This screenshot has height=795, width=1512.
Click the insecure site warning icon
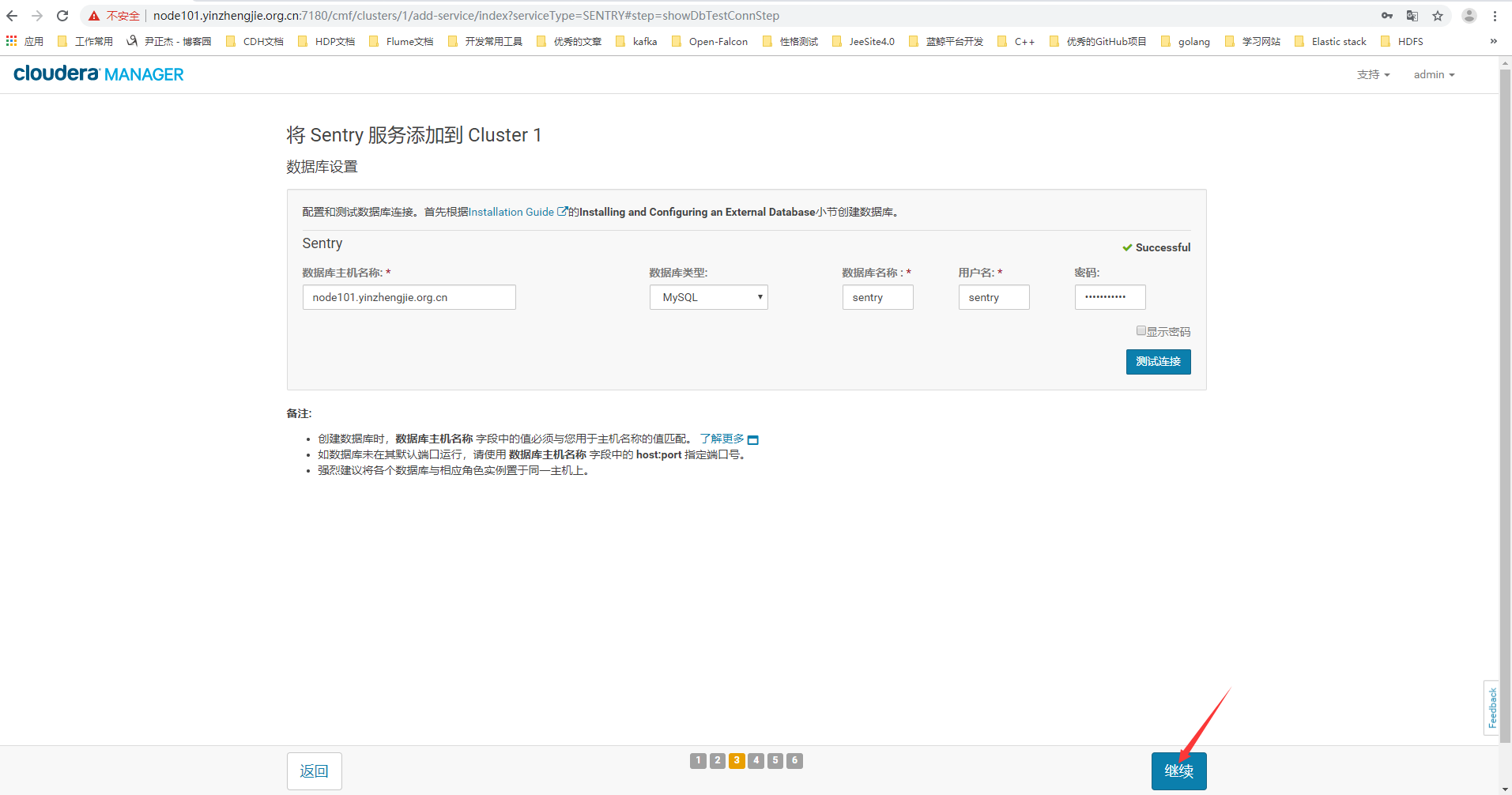(x=94, y=16)
